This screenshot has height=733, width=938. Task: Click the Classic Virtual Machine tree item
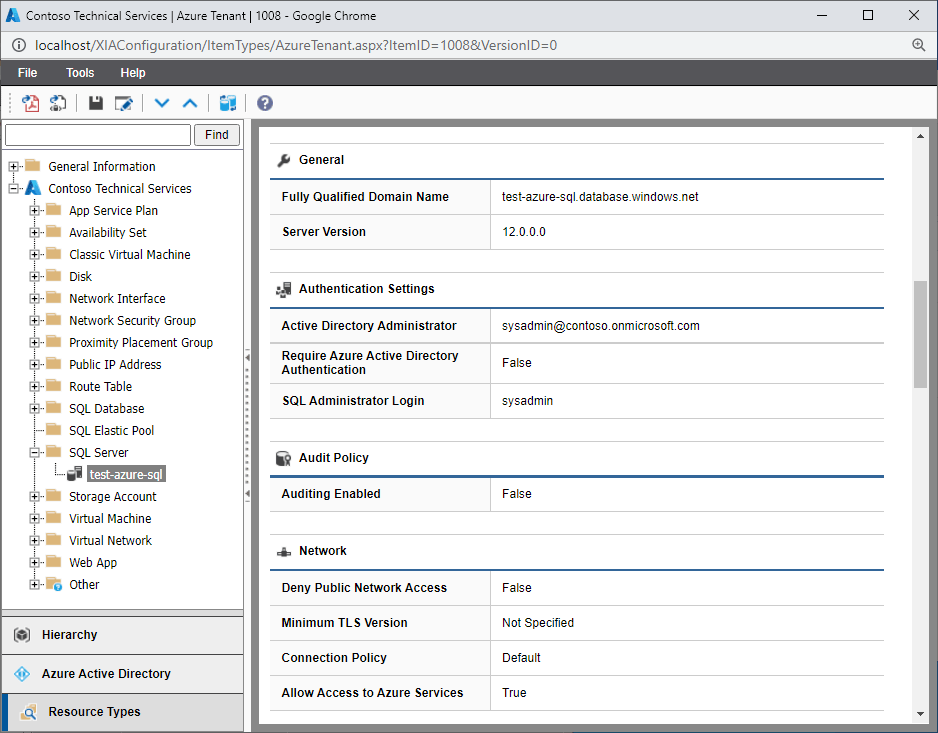130,255
